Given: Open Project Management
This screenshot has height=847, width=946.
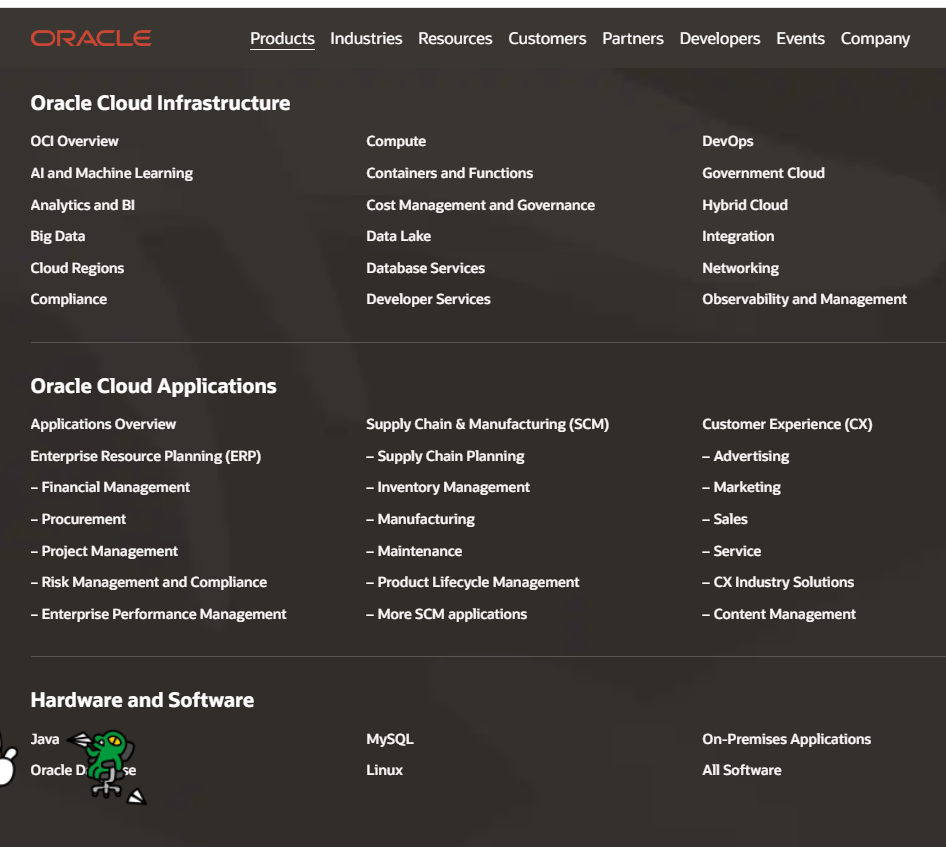Looking at the screenshot, I should tap(104, 551).
